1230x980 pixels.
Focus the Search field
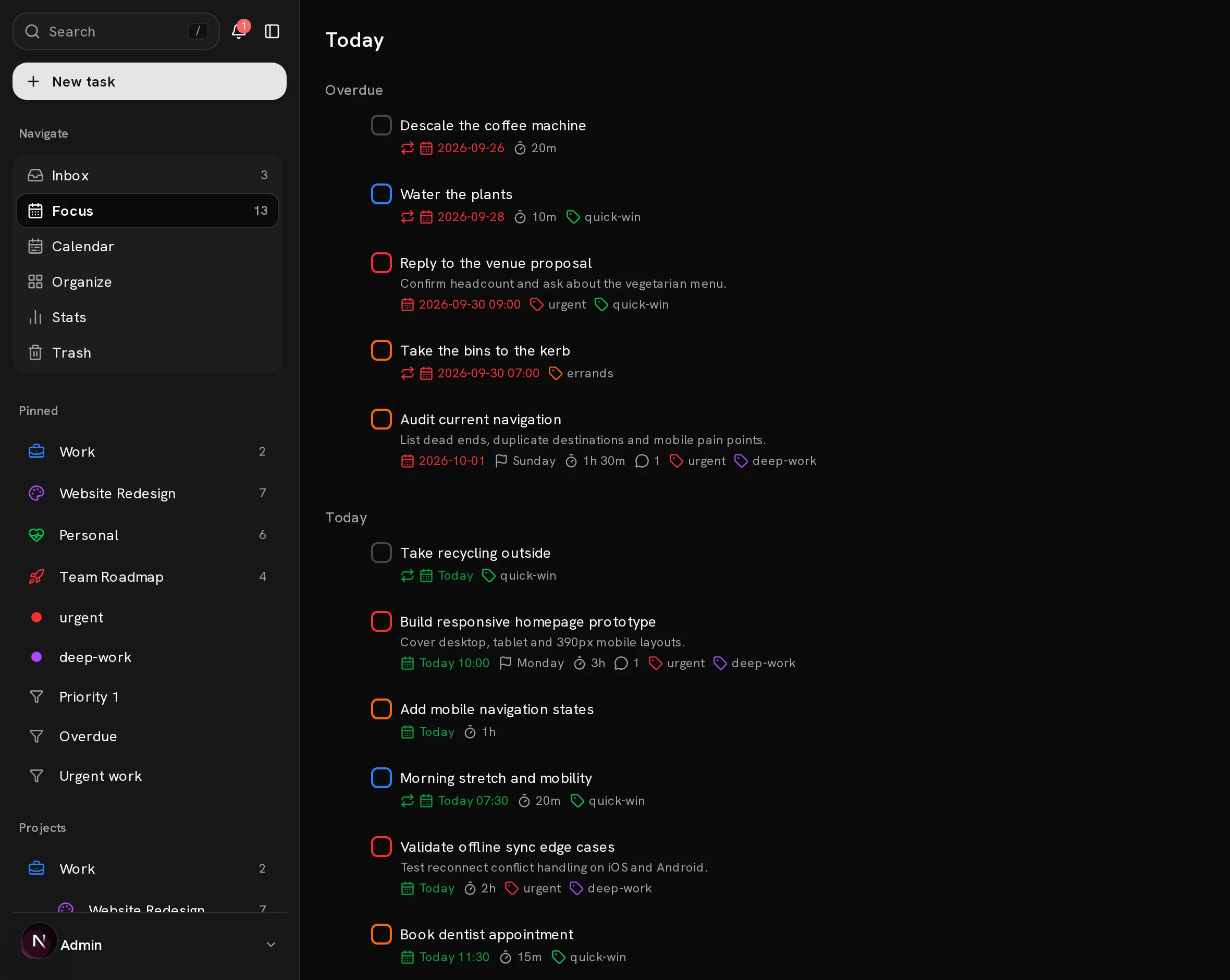pyautogui.click(x=116, y=31)
